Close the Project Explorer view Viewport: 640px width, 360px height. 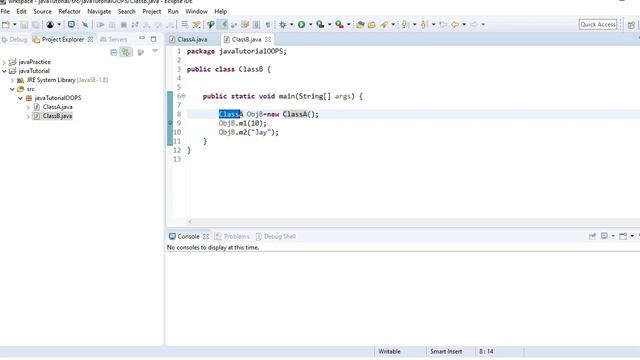[91, 40]
